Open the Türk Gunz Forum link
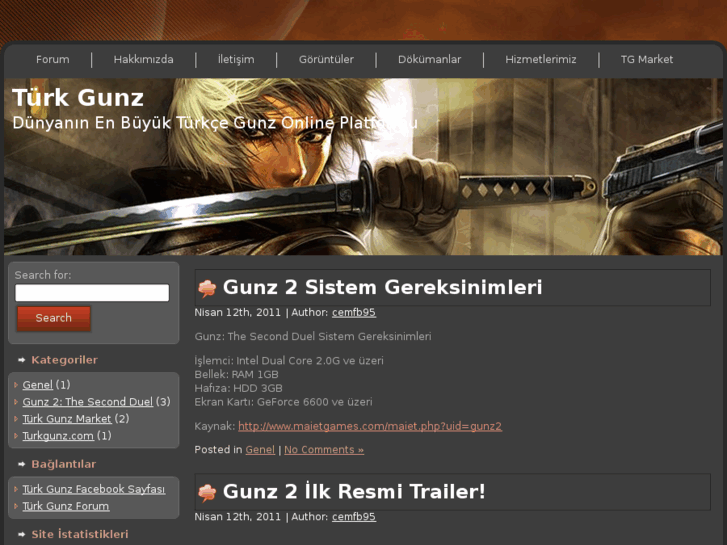The height and width of the screenshot is (545, 727). (x=66, y=506)
